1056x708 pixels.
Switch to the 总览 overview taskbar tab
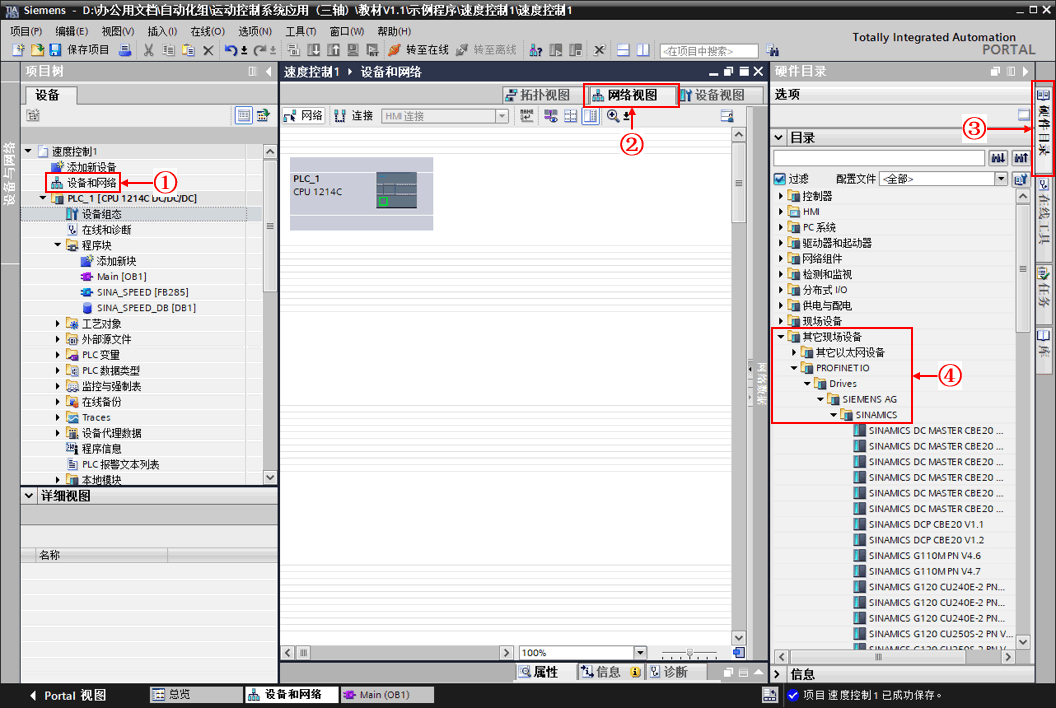click(195, 695)
